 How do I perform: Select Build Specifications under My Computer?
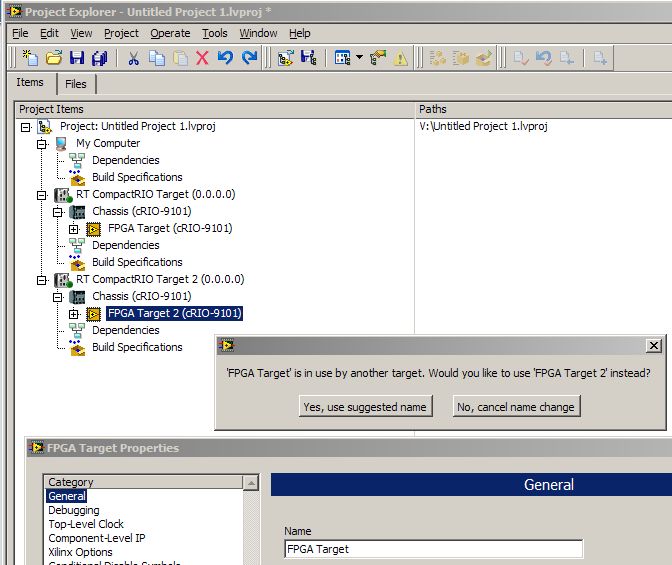(137, 177)
